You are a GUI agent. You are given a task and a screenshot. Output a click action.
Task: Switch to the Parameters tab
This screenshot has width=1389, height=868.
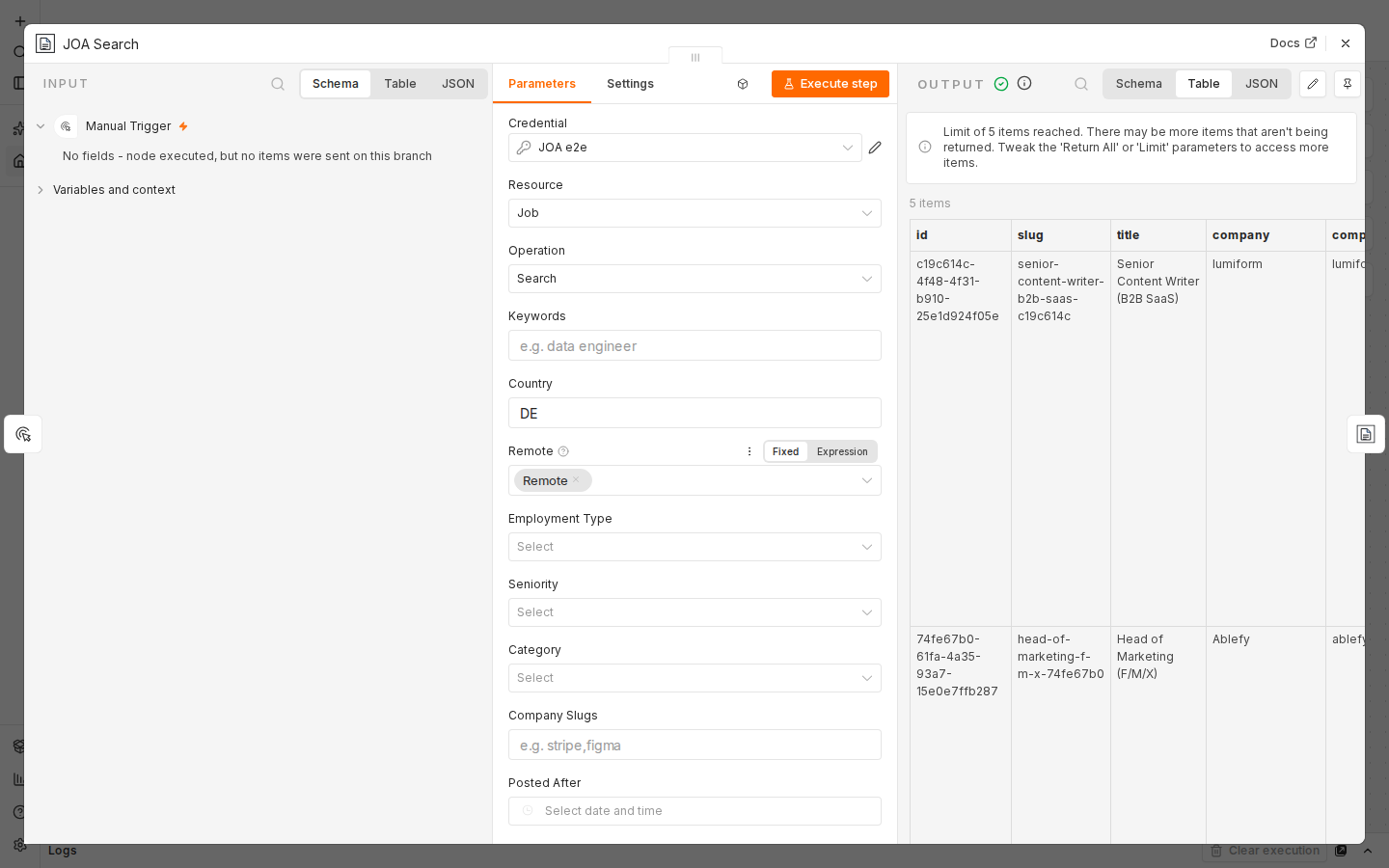point(542,84)
